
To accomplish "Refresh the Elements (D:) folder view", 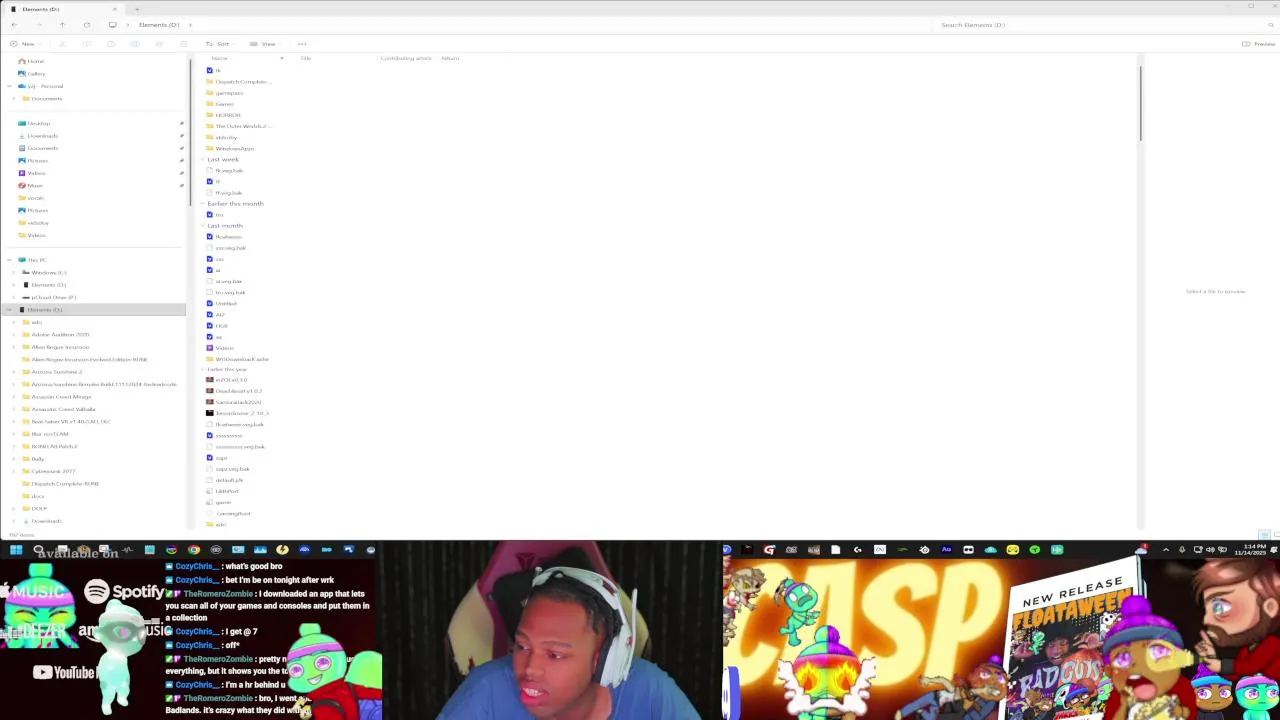I will coord(87,25).
